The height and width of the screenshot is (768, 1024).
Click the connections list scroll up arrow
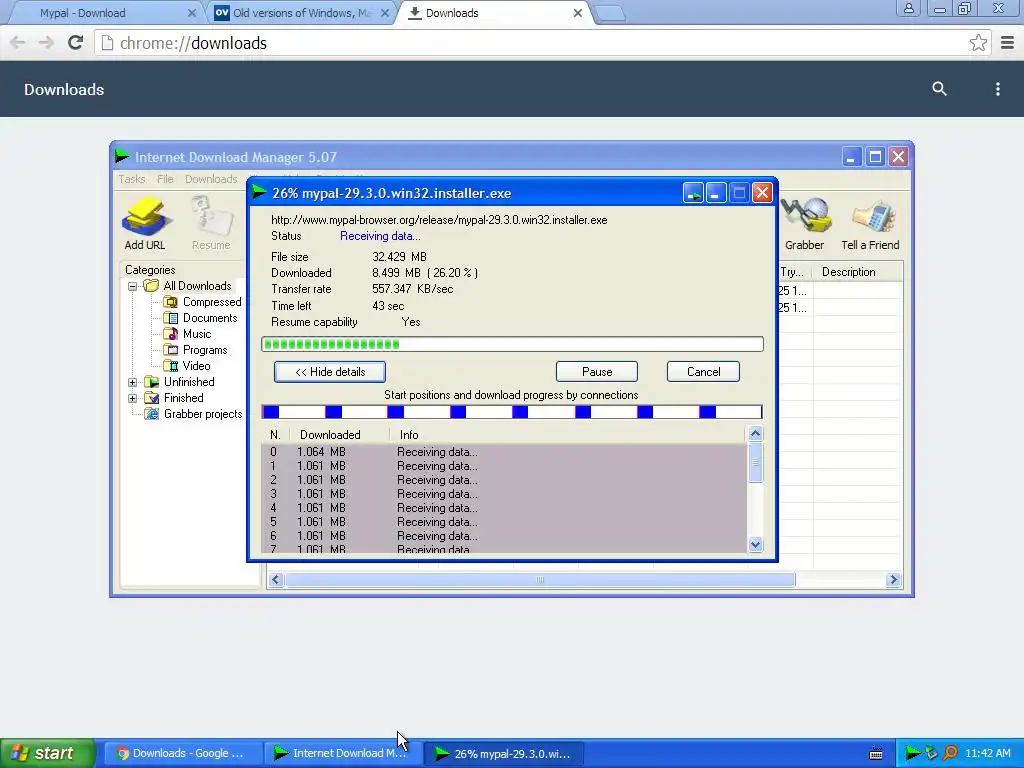[756, 434]
